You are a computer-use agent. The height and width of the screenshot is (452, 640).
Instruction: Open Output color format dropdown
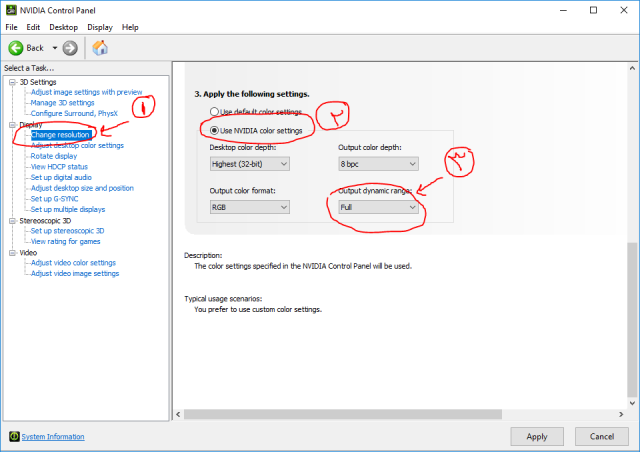[x=250, y=207]
